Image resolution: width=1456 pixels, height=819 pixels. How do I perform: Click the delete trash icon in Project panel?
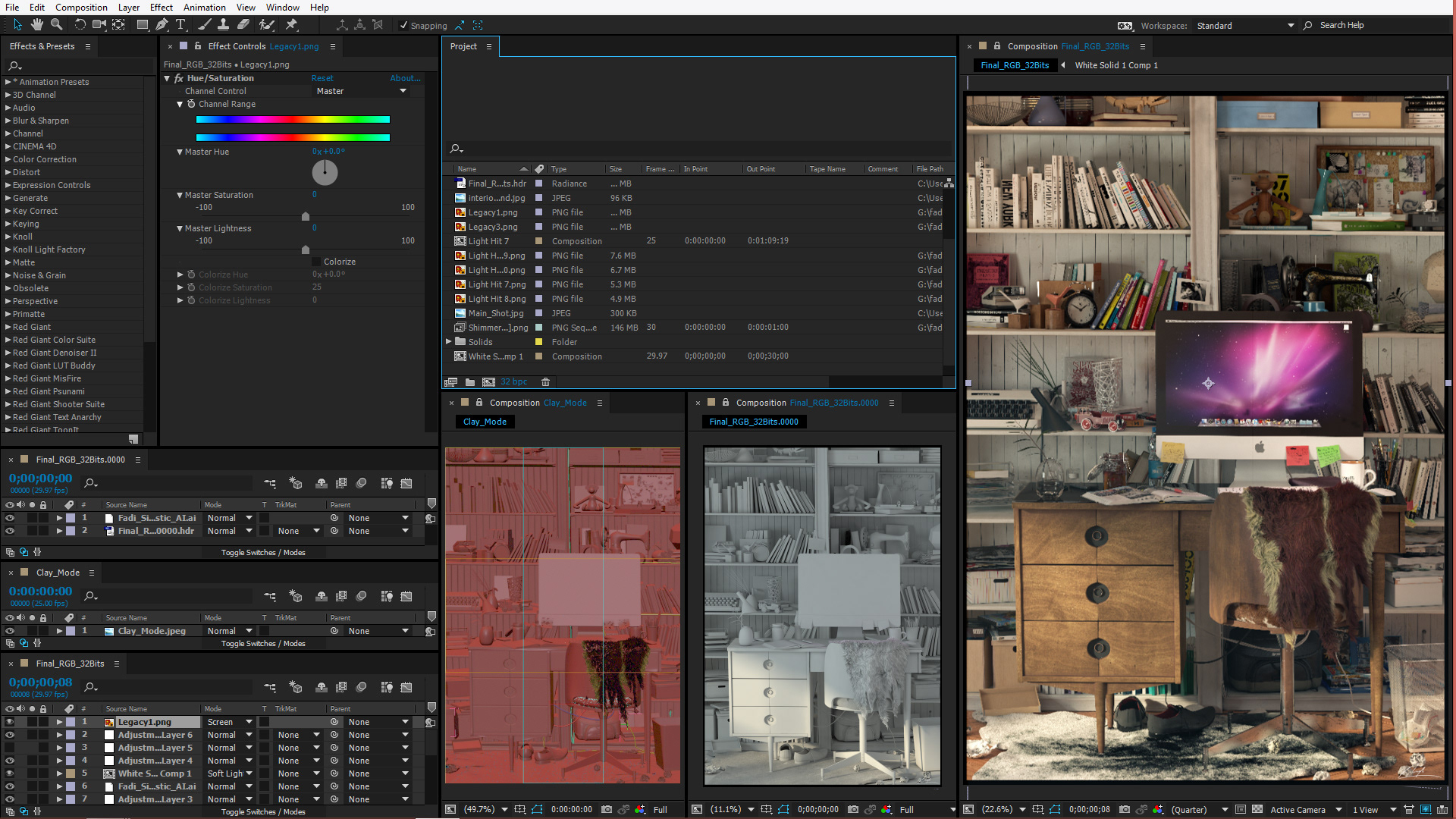[x=545, y=382]
